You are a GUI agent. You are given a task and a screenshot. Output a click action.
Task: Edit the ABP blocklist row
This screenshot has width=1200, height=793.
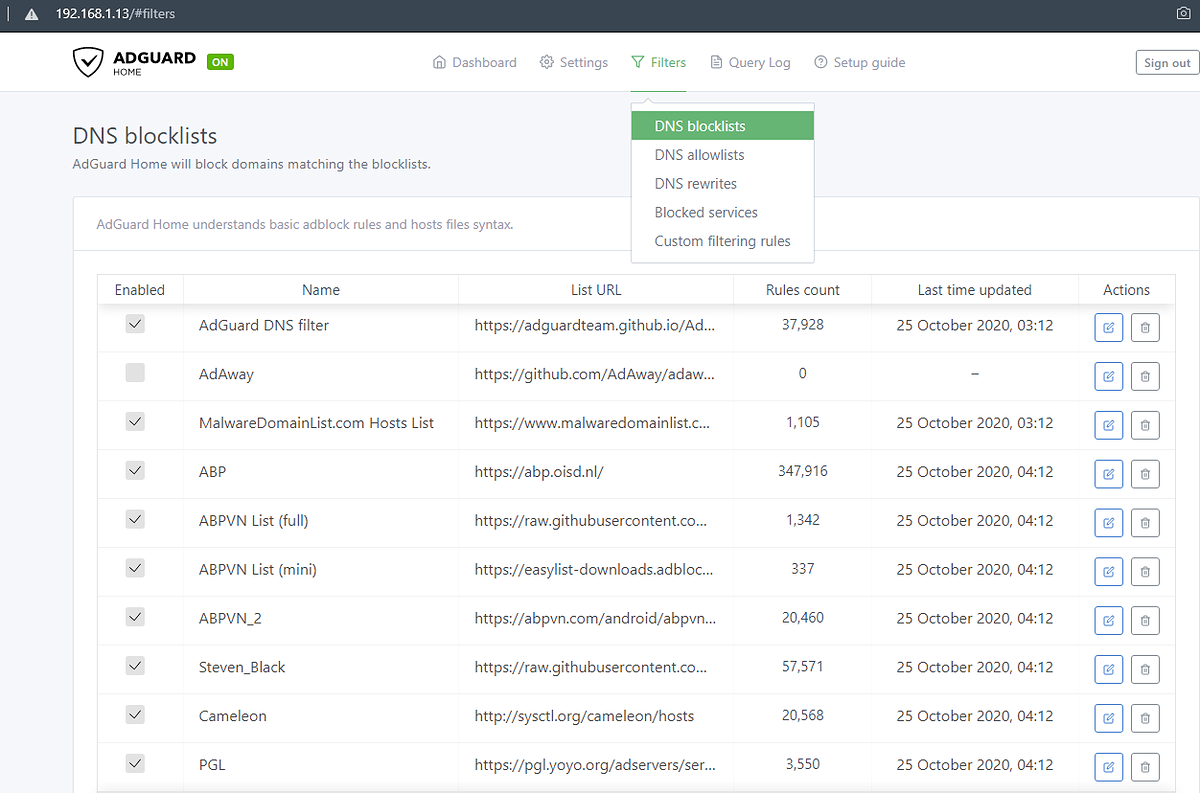[1108, 474]
